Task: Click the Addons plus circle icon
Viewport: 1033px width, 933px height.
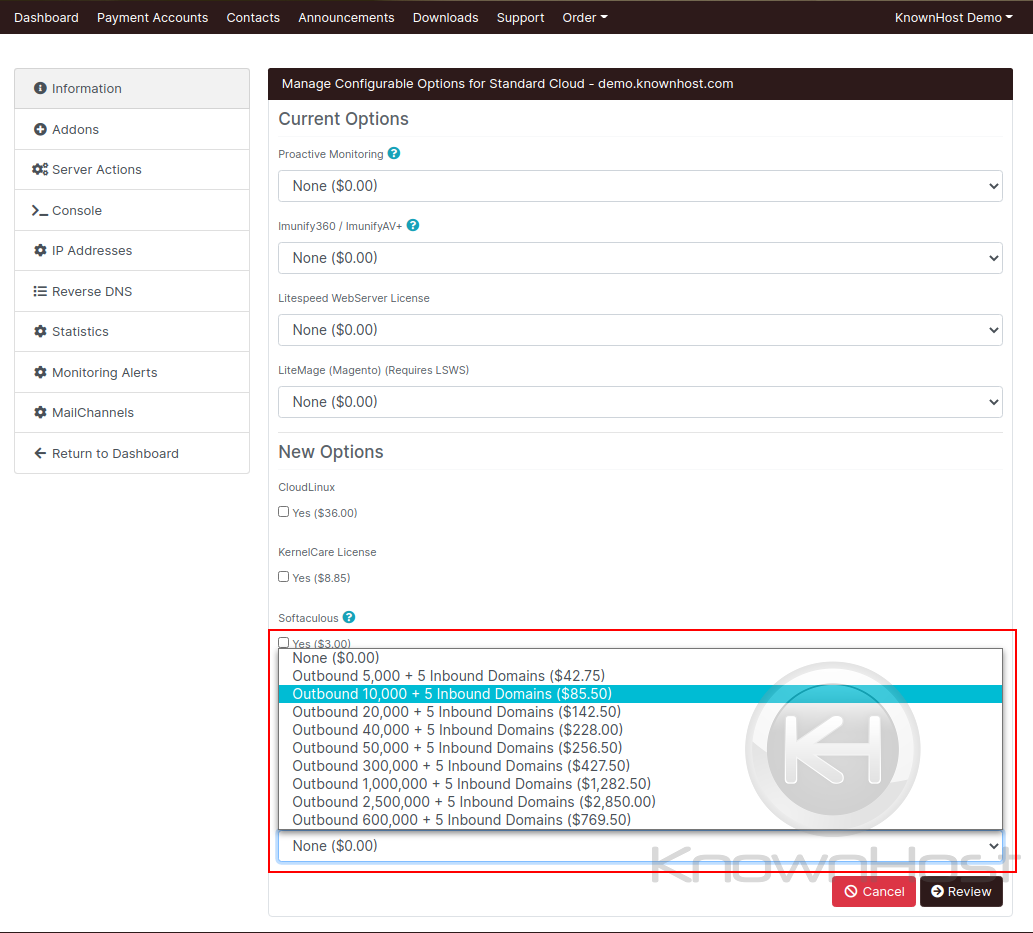Action: 40,129
